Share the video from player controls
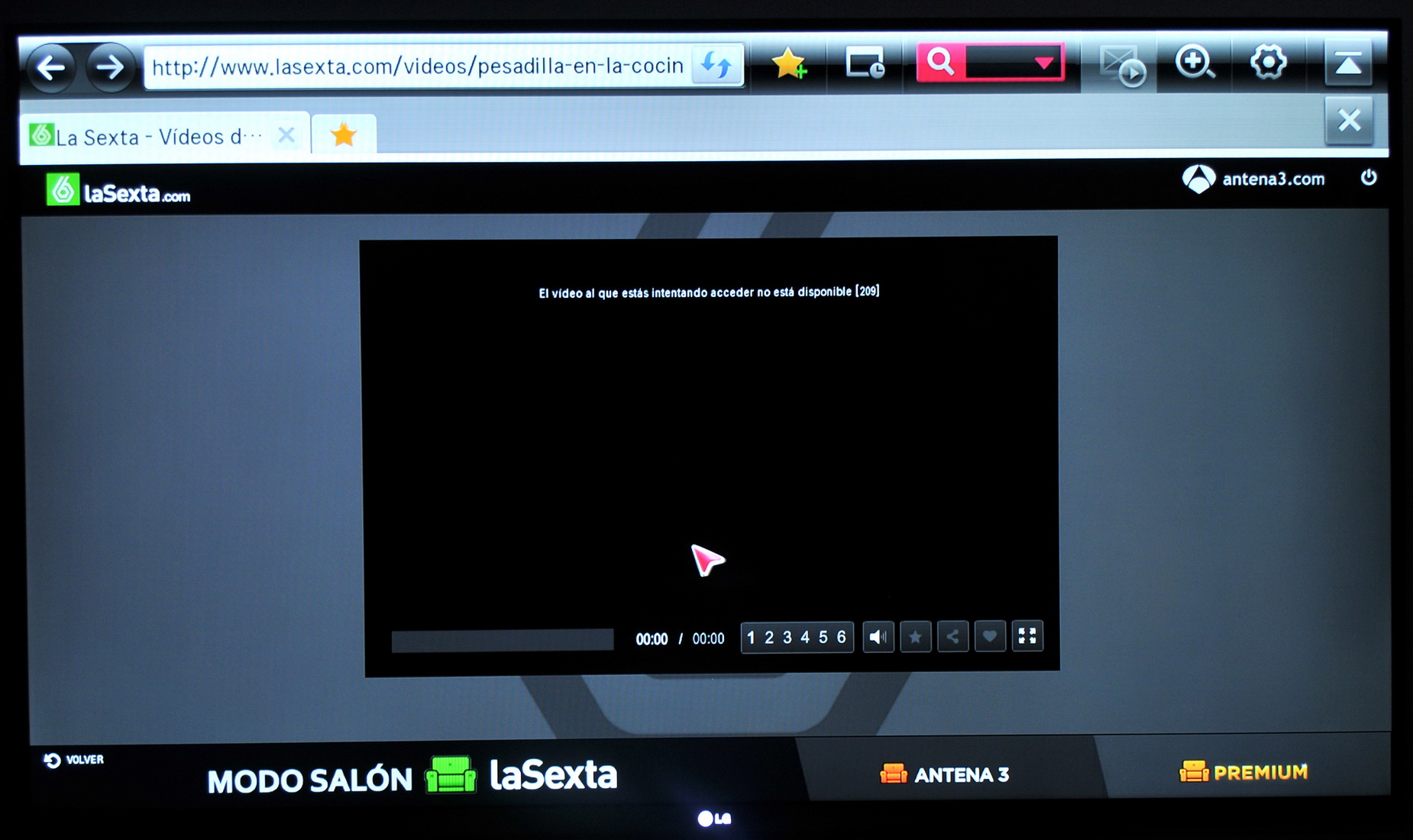The height and width of the screenshot is (840, 1413). [x=952, y=636]
